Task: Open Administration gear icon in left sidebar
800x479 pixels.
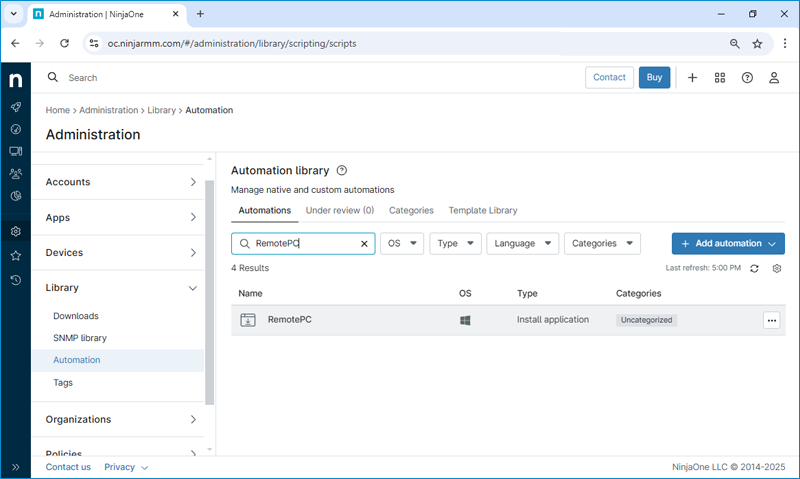Action: pos(15,232)
